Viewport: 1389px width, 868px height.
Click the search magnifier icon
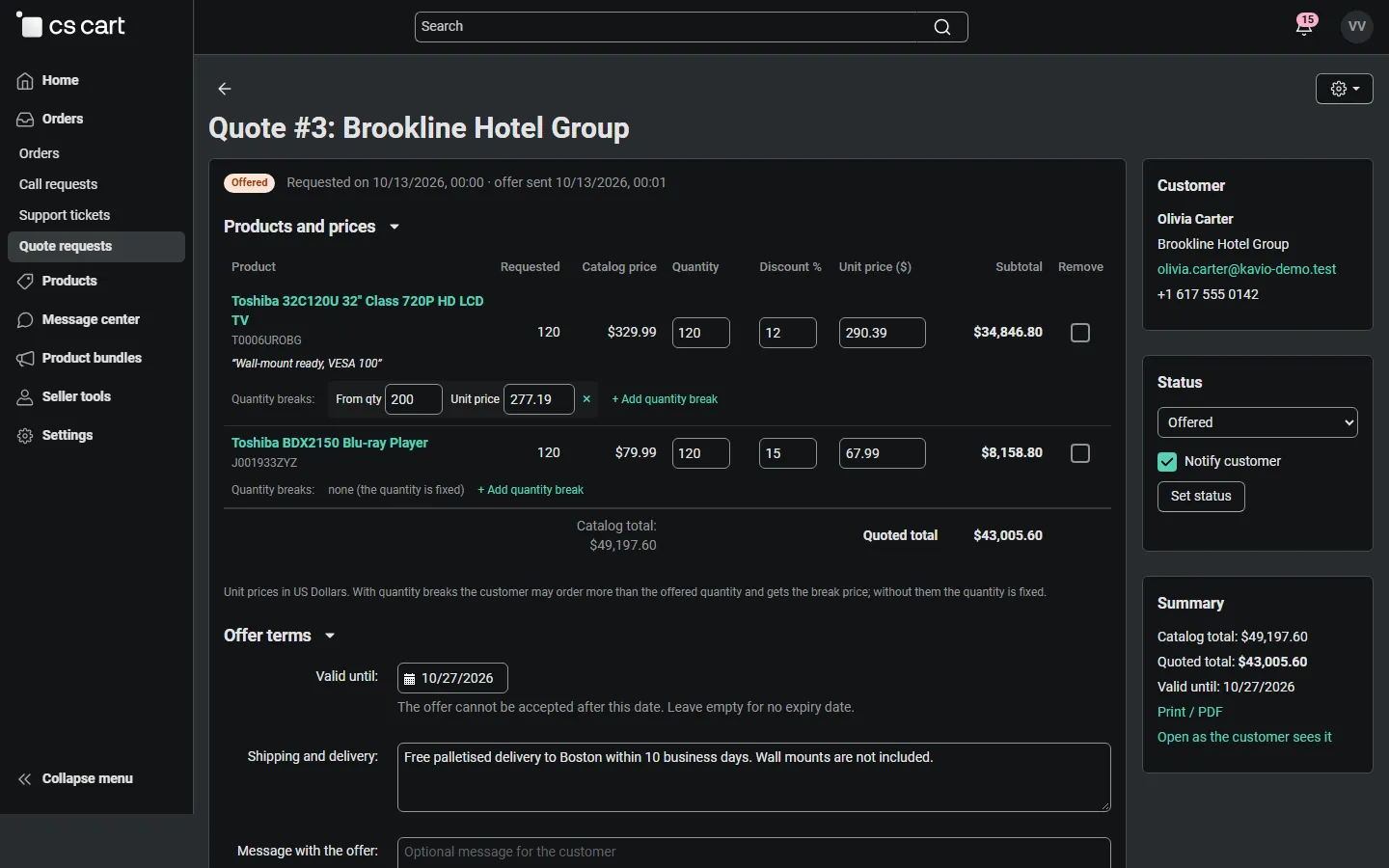pyautogui.click(x=942, y=27)
